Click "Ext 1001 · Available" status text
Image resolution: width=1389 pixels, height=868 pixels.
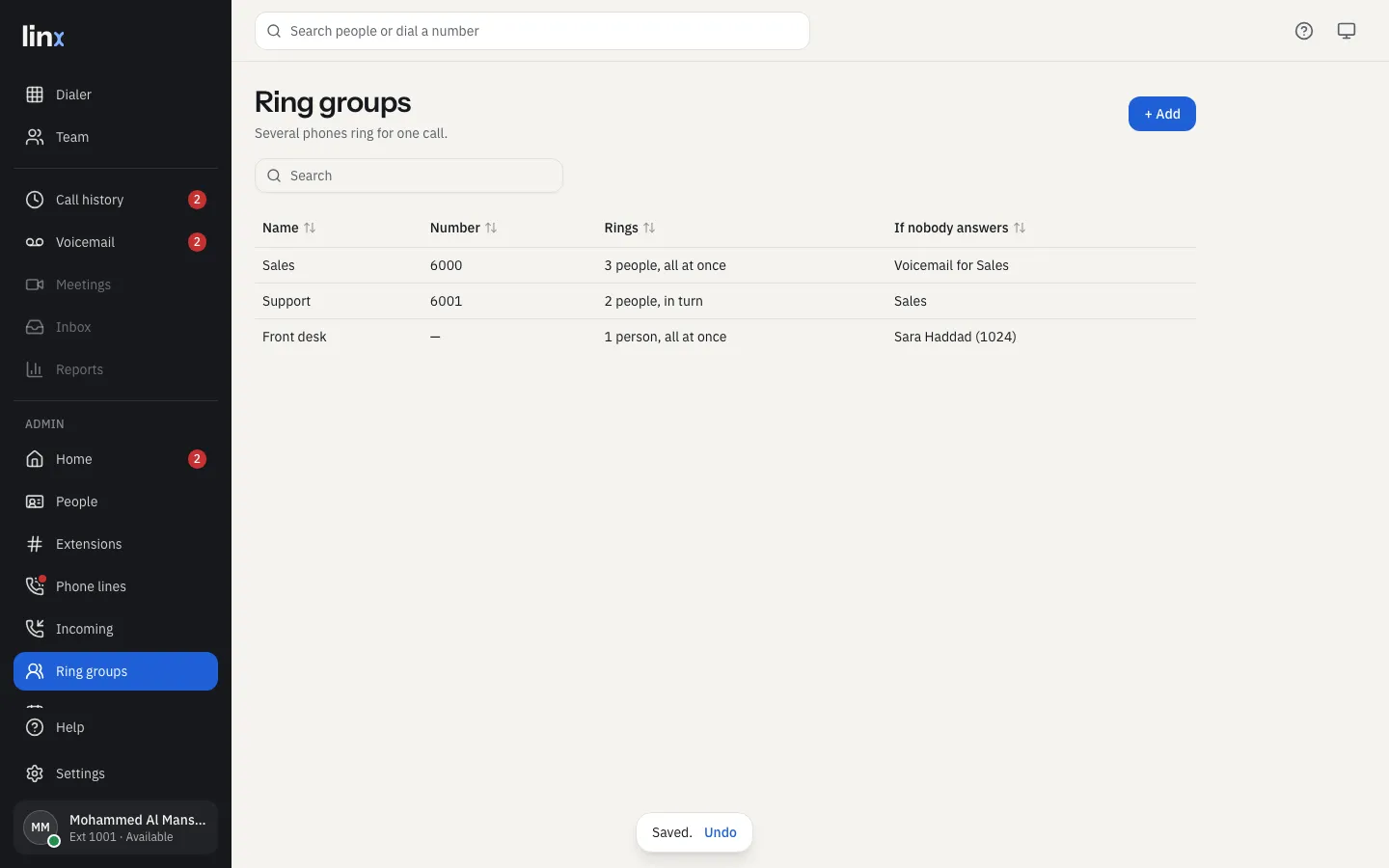122,837
